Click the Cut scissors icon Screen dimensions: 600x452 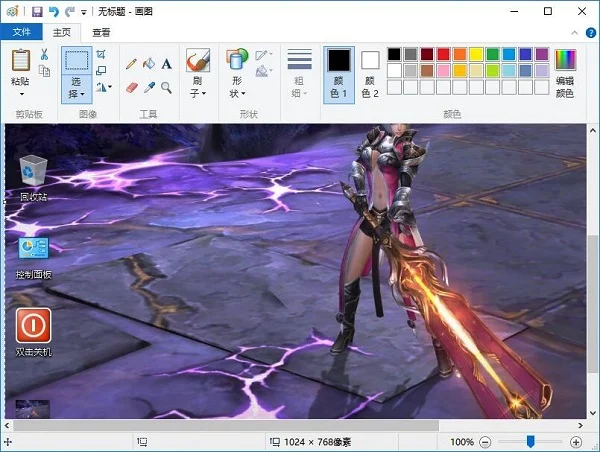pyautogui.click(x=44, y=54)
